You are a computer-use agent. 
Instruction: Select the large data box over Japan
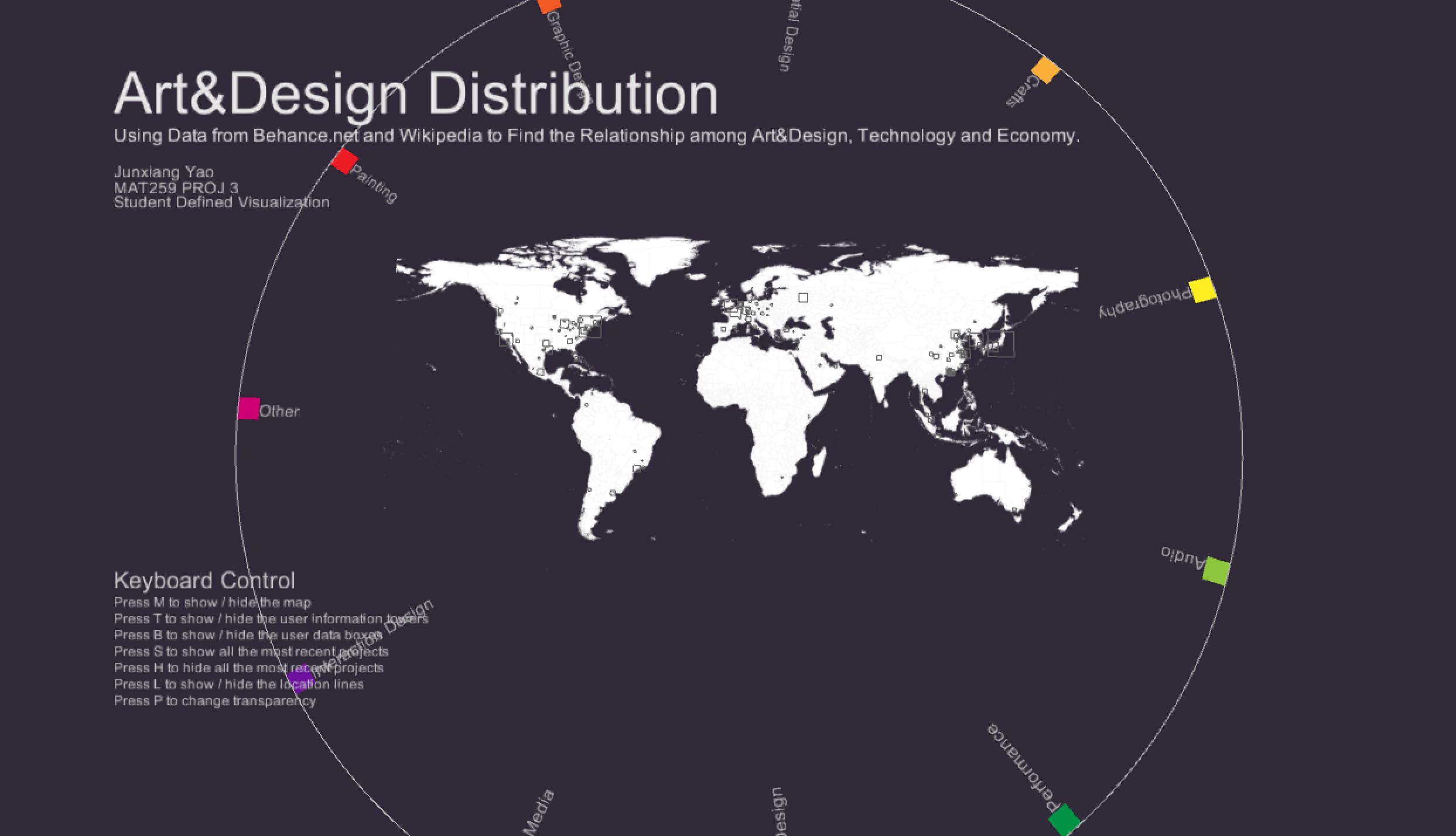[1001, 344]
